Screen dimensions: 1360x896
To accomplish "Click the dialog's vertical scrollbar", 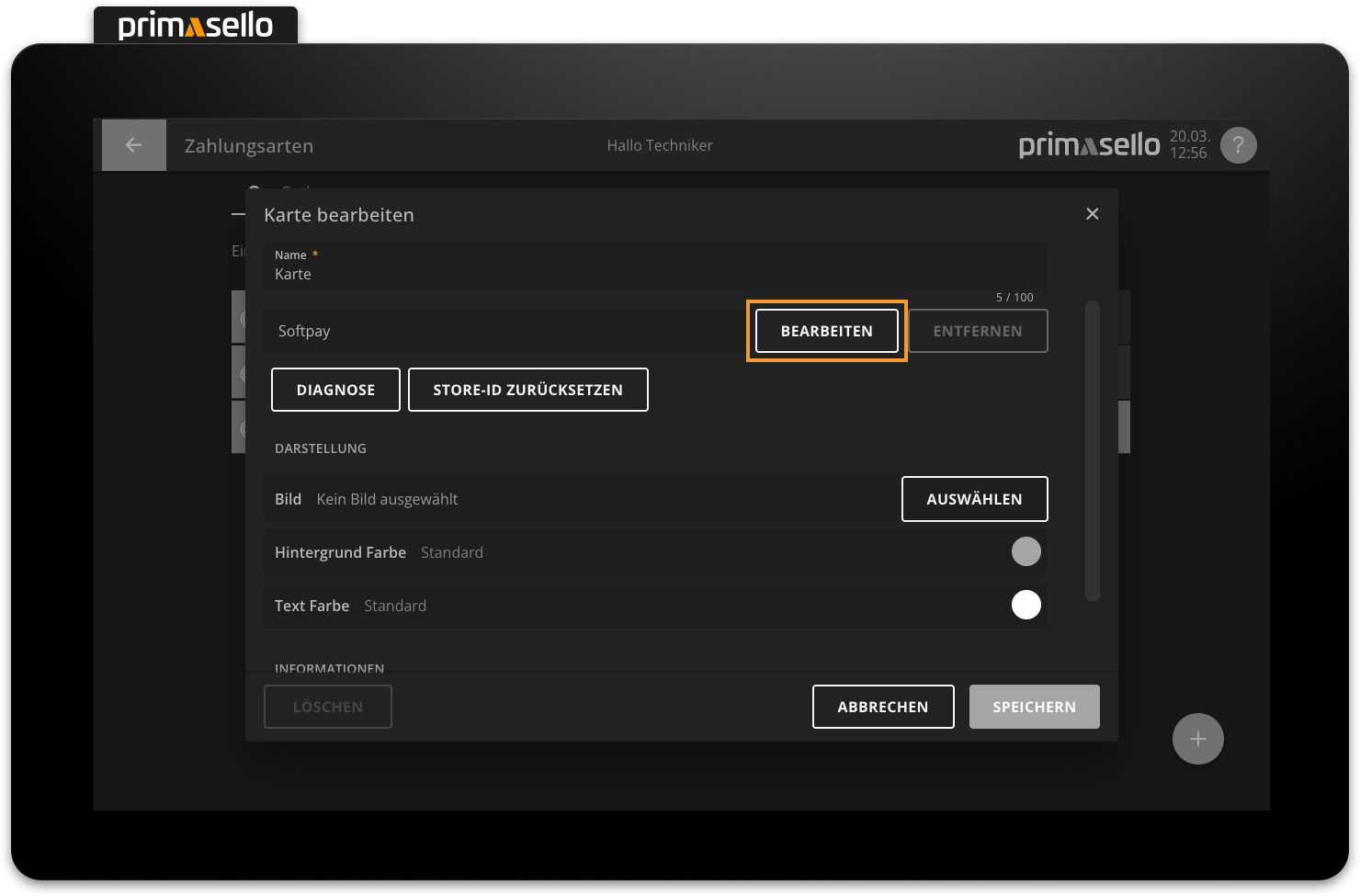I will point(1092,450).
